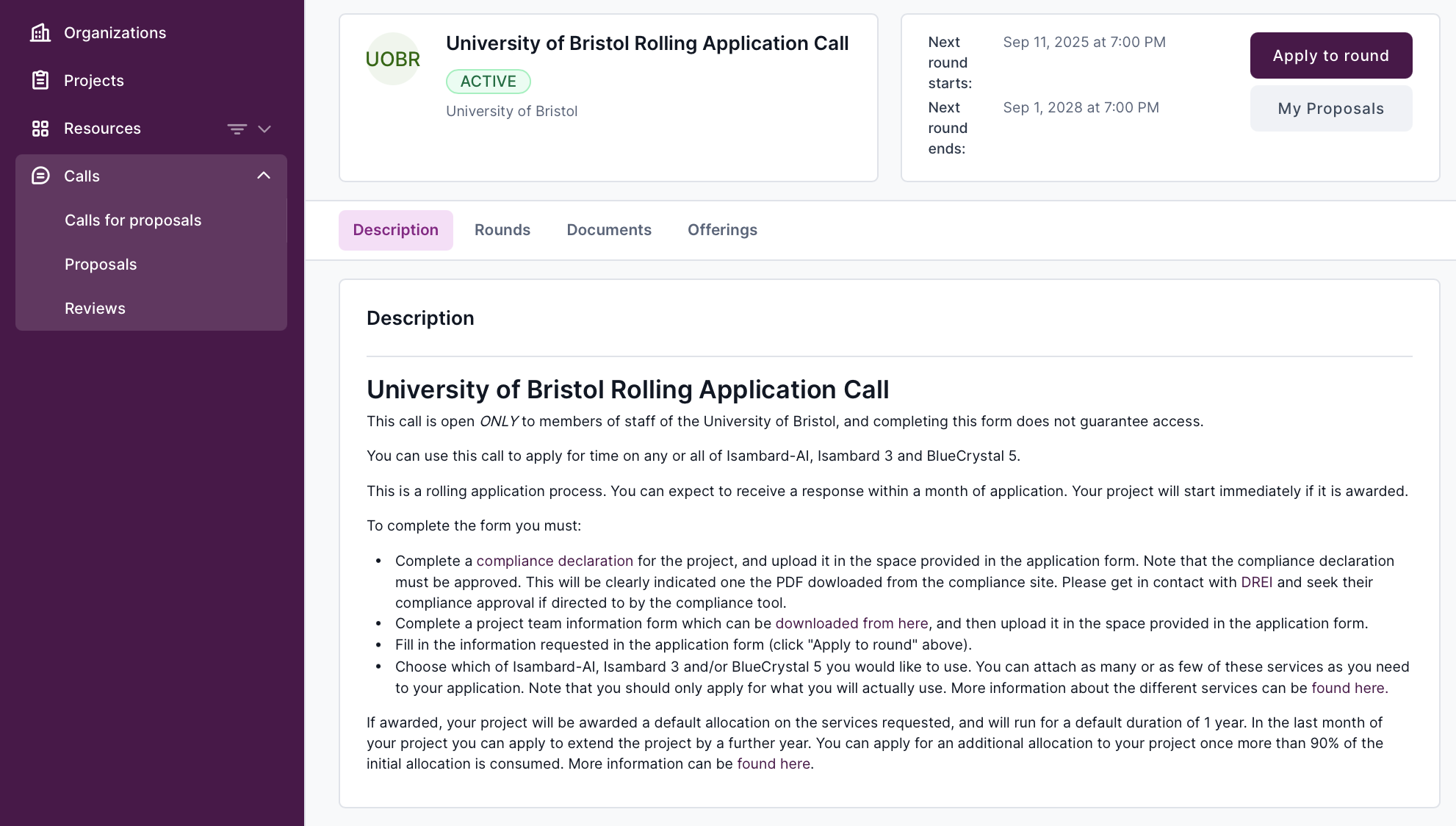Click the large Rolling Application Call heading
The height and width of the screenshot is (826, 1456).
click(628, 389)
